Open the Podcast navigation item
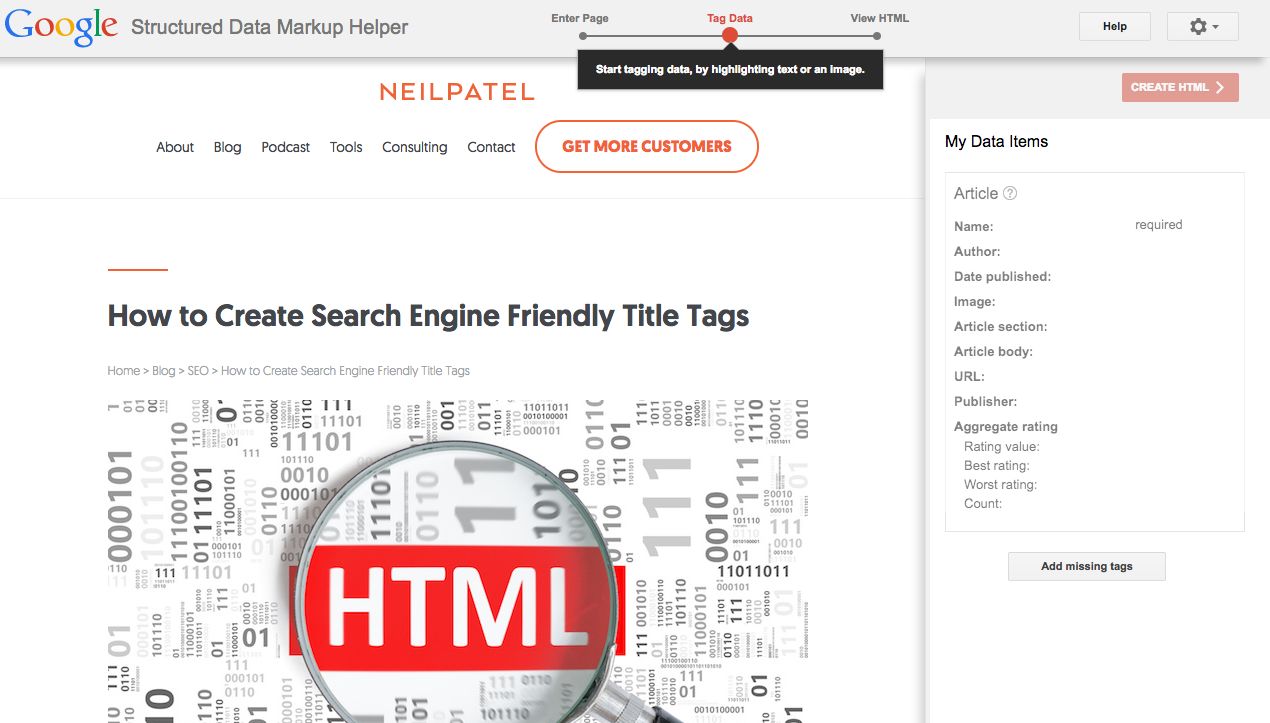The image size is (1270, 723). [x=285, y=147]
